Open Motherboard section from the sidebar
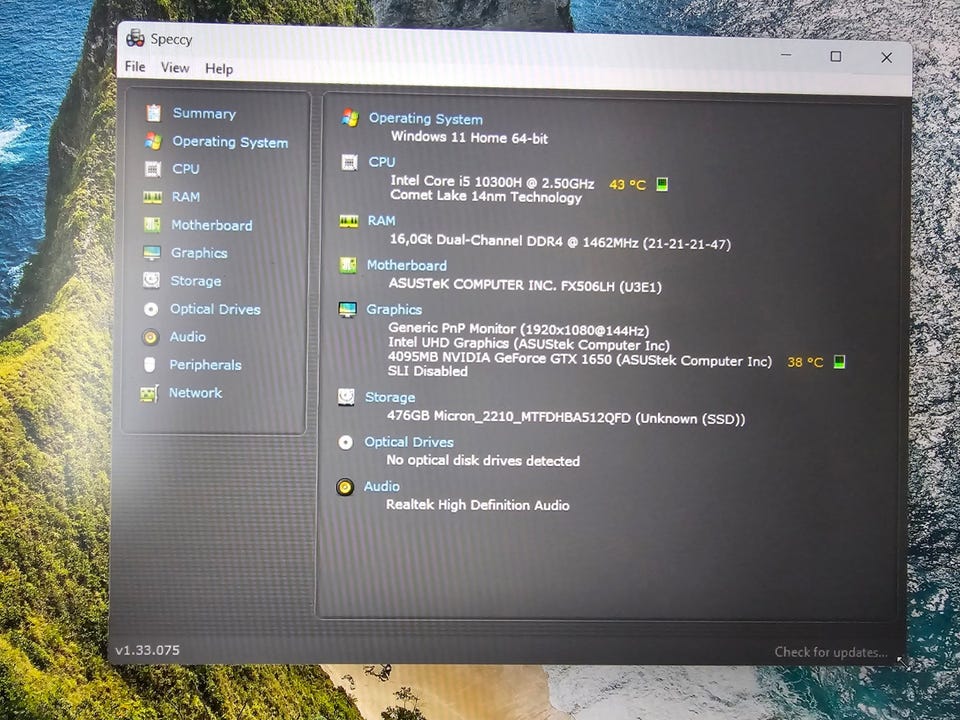Image resolution: width=960 pixels, height=720 pixels. click(212, 225)
